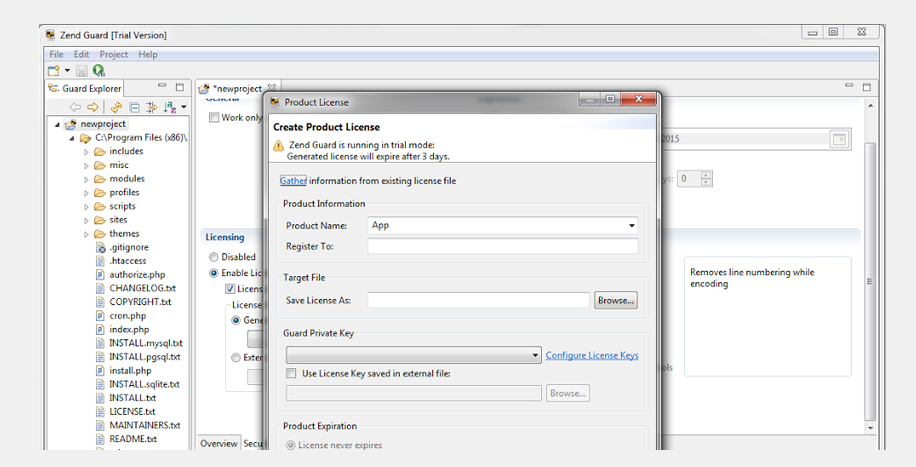Click the Forward arrow in Guard Explorer

(93, 107)
